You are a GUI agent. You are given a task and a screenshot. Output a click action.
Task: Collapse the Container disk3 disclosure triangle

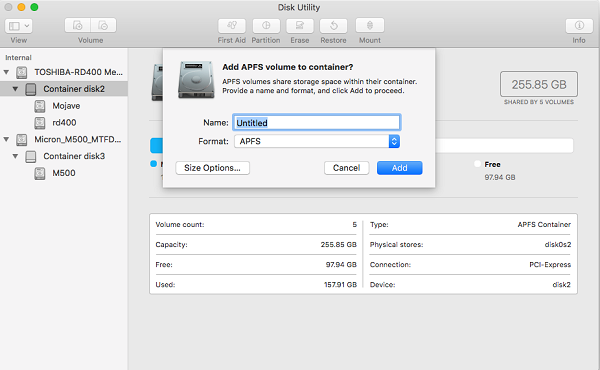[15, 156]
